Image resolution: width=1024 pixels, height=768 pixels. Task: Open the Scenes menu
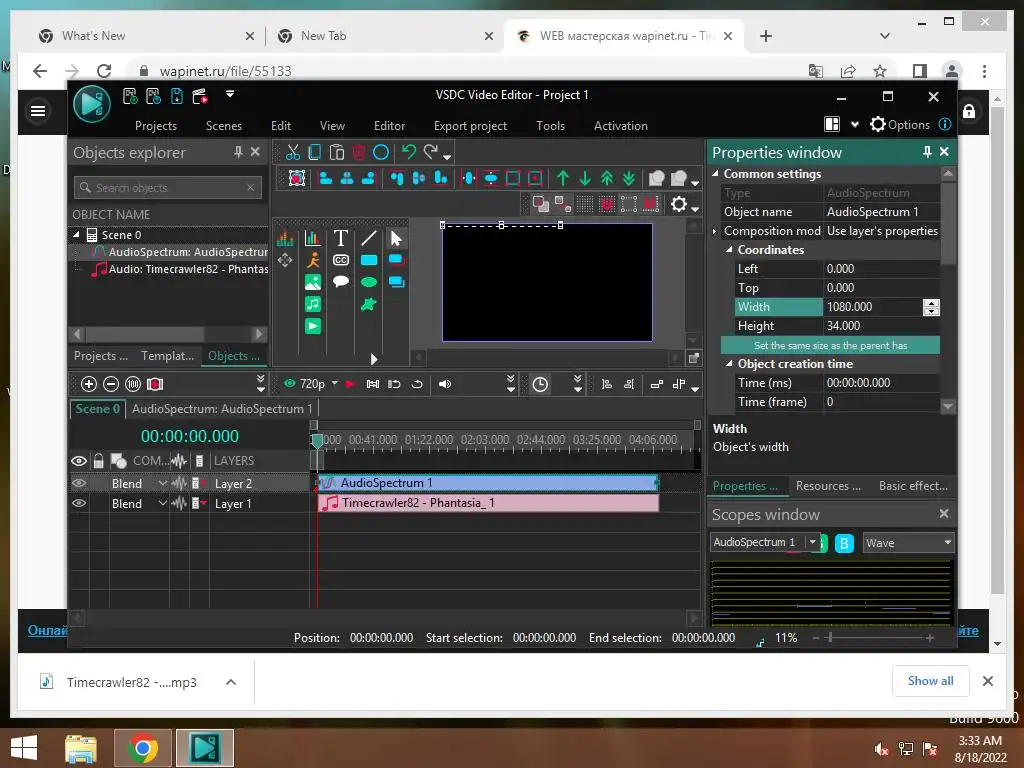pos(224,125)
